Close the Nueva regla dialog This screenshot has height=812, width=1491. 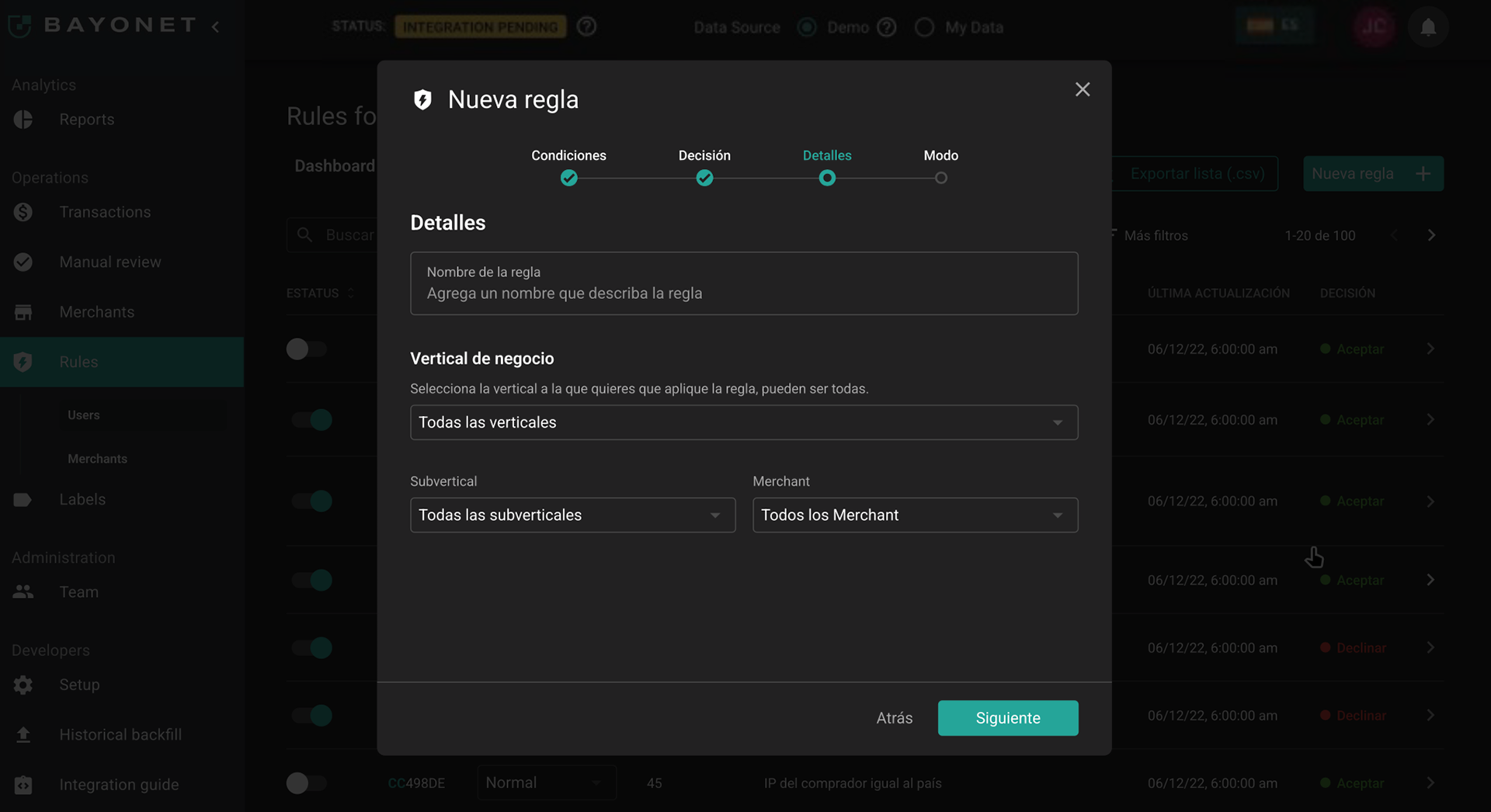pyautogui.click(x=1082, y=89)
